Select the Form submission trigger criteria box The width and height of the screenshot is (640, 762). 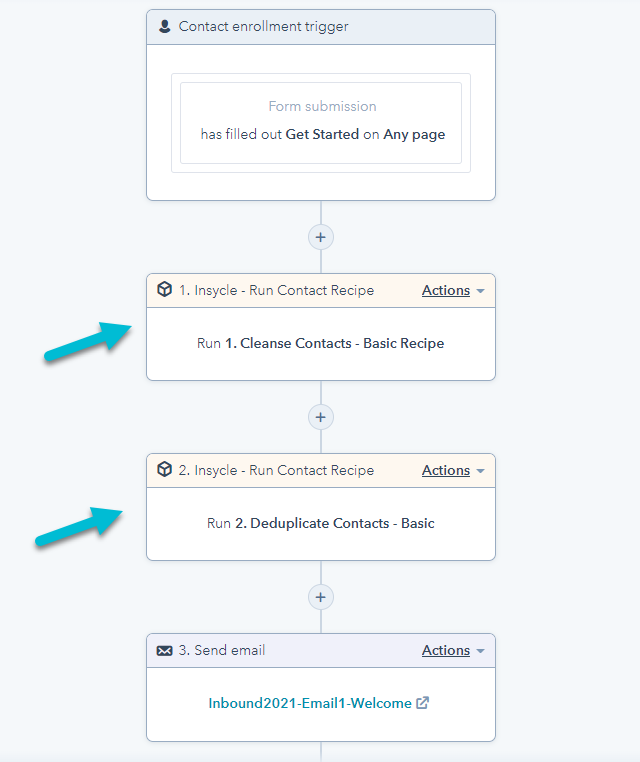click(321, 123)
